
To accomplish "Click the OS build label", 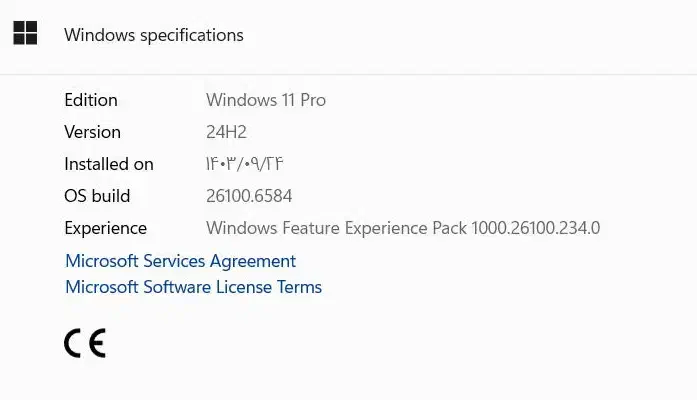I will click(97, 196).
